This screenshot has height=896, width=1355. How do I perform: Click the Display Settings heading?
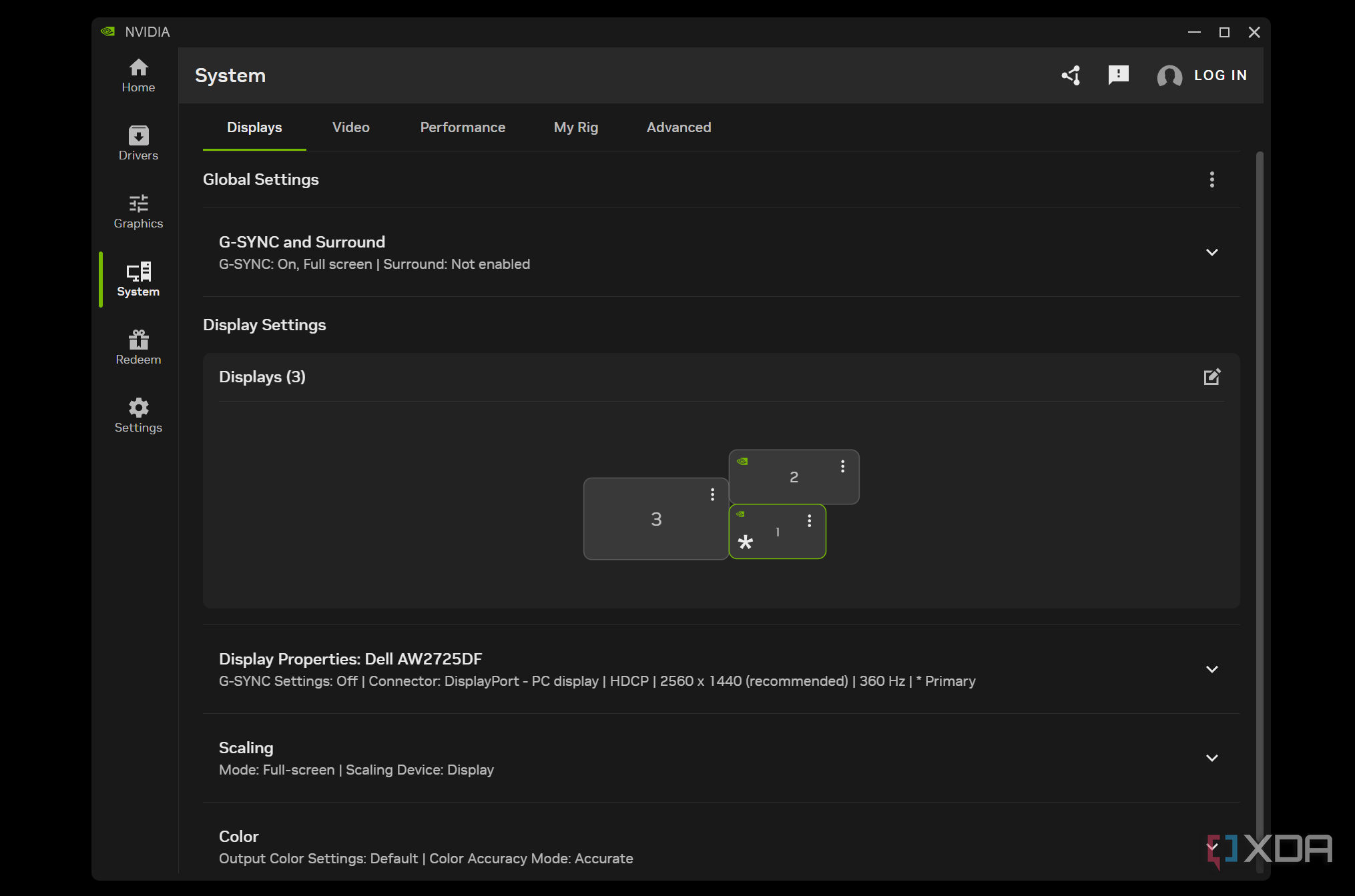pyautogui.click(x=264, y=325)
